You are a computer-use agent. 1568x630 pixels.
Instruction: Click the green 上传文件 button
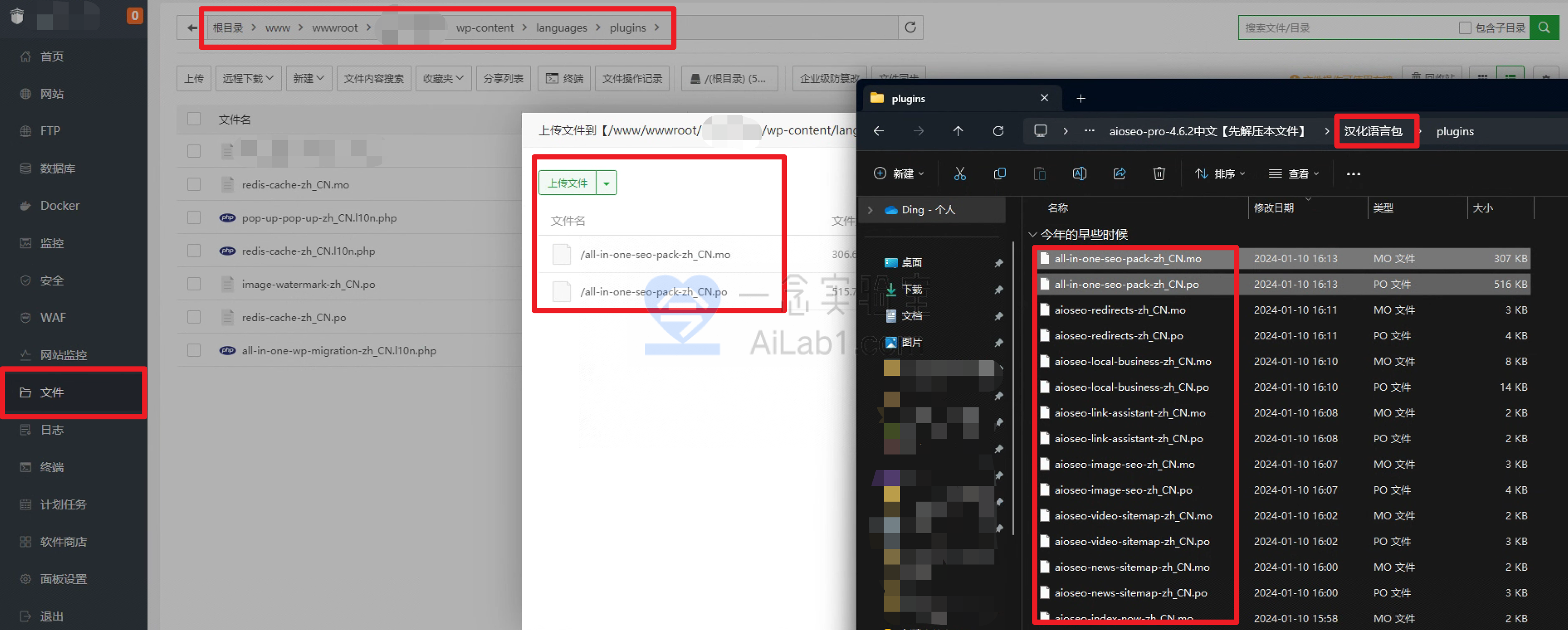click(567, 183)
